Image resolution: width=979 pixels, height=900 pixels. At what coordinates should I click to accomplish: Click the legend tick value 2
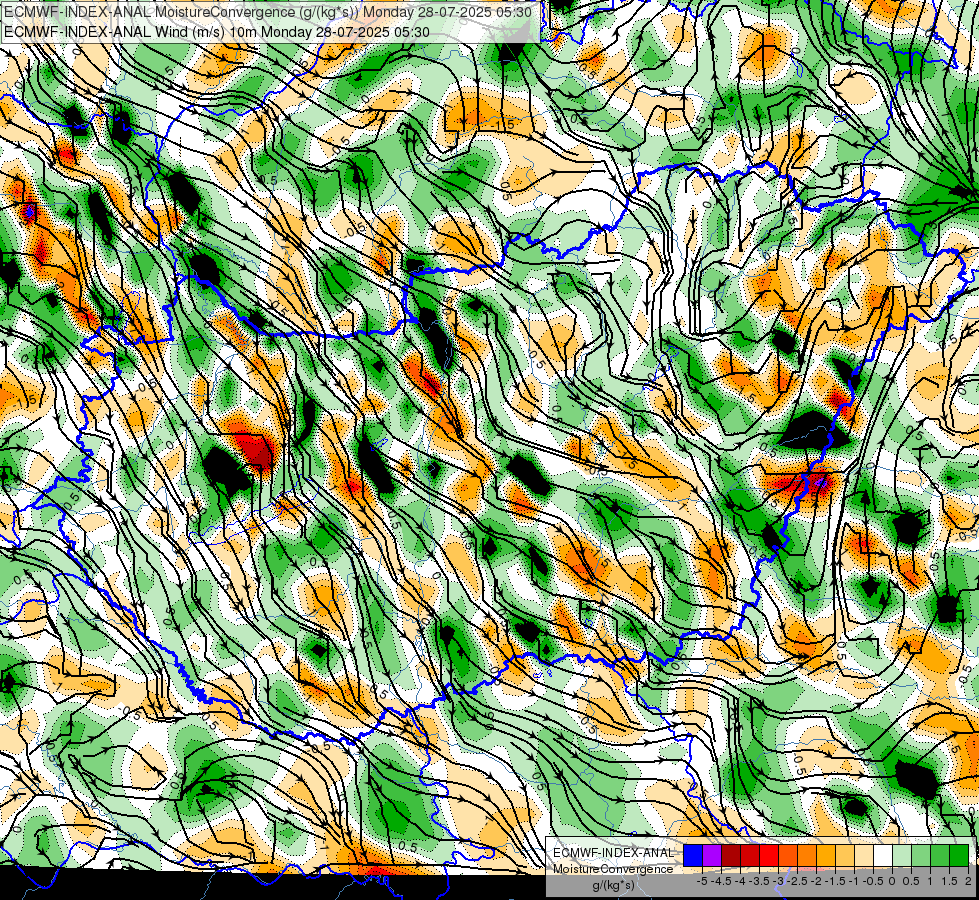(968, 881)
